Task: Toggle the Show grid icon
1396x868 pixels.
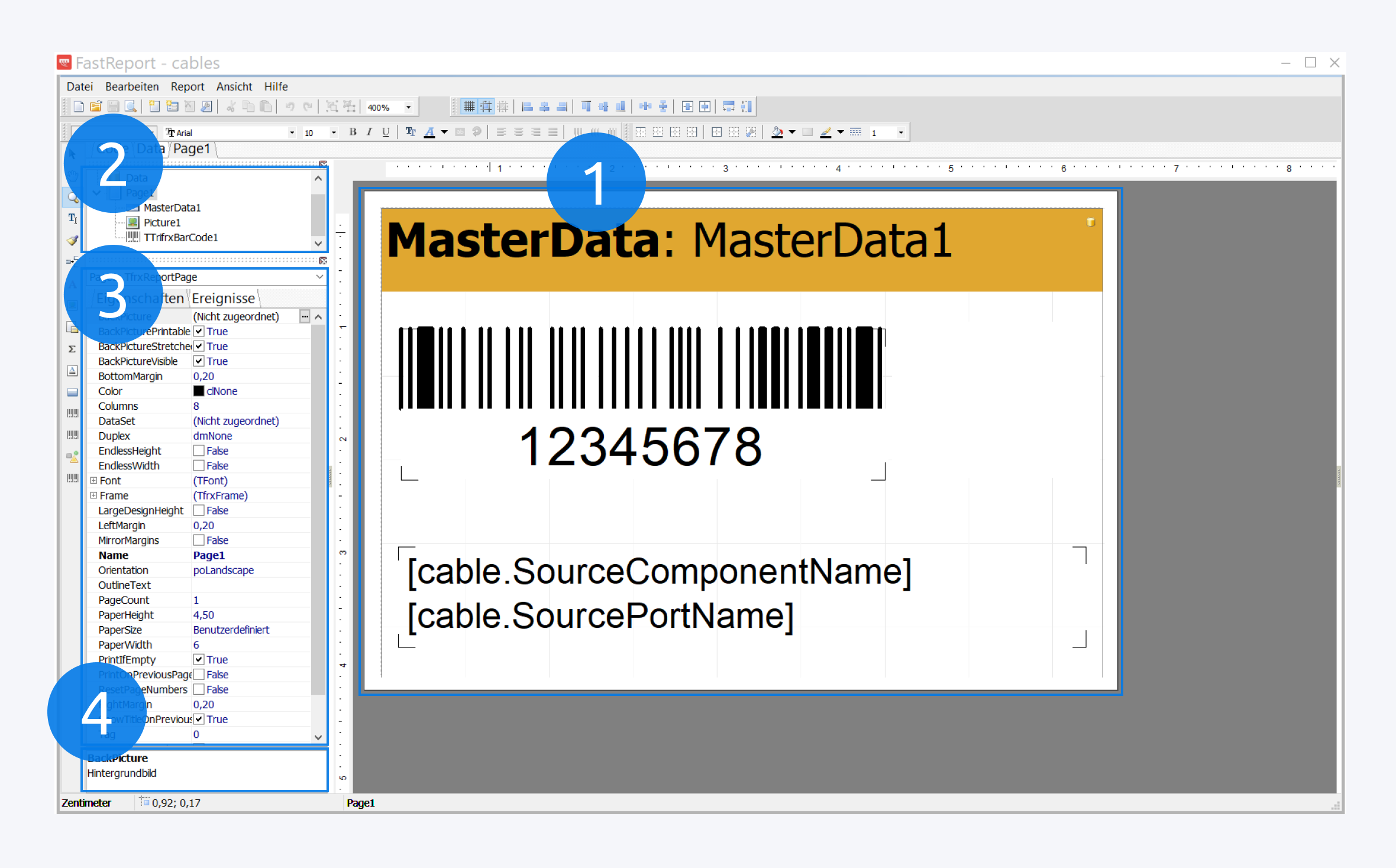Action: 469,107
